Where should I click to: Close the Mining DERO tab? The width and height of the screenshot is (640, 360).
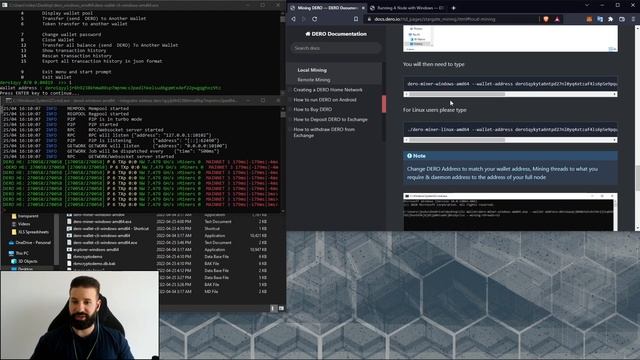pos(363,8)
